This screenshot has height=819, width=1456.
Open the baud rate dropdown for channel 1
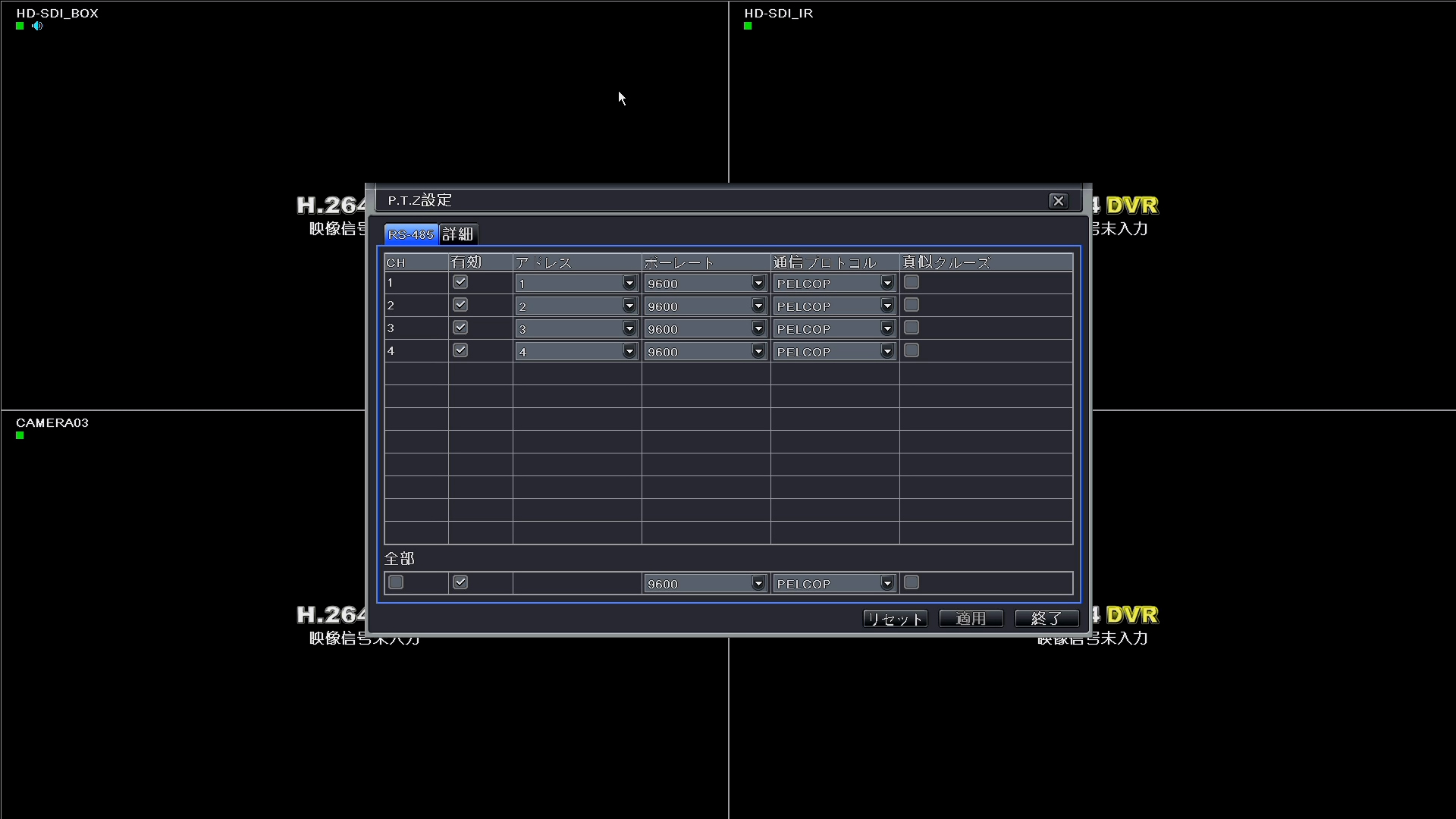[x=757, y=282]
